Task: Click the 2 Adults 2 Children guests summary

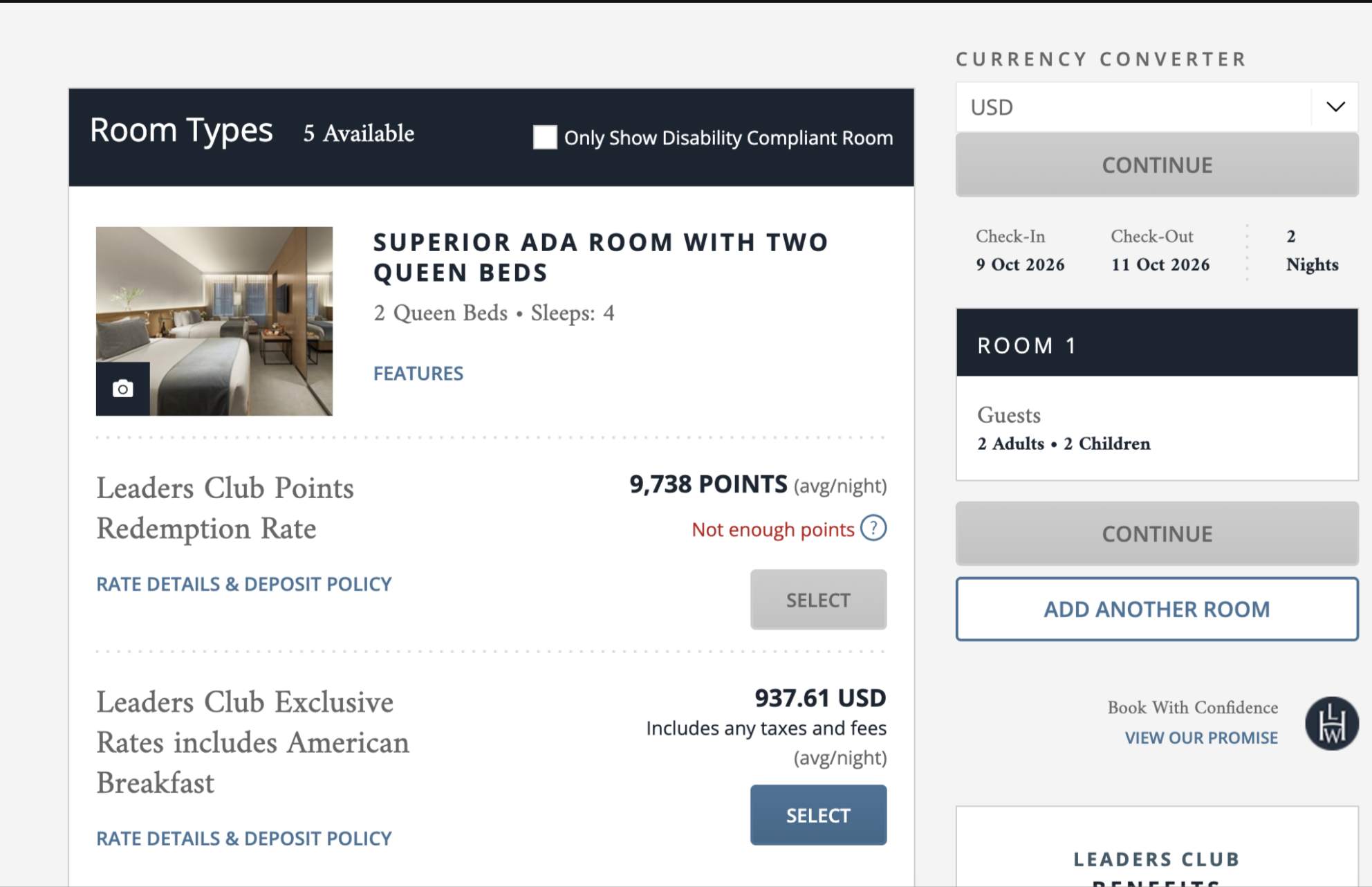Action: 1064,444
